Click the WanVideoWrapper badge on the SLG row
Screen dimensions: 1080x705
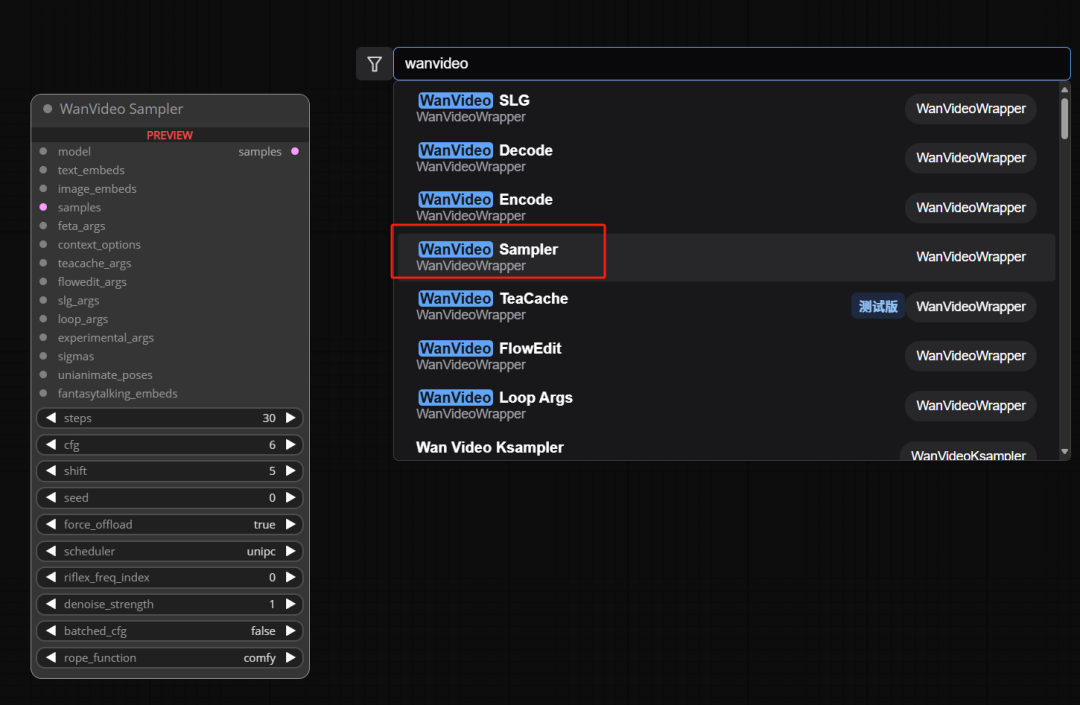(x=970, y=109)
